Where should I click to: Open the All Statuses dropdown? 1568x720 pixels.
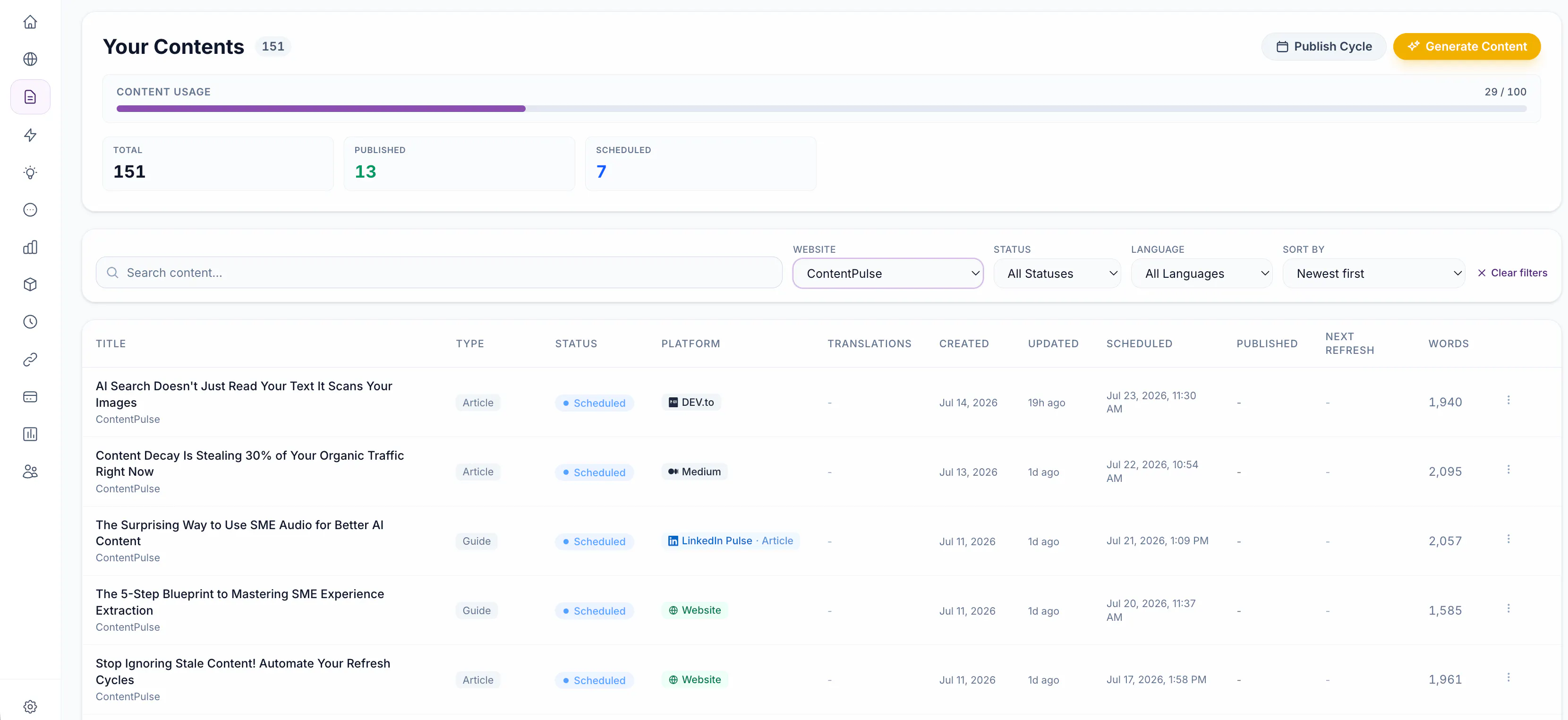point(1057,274)
